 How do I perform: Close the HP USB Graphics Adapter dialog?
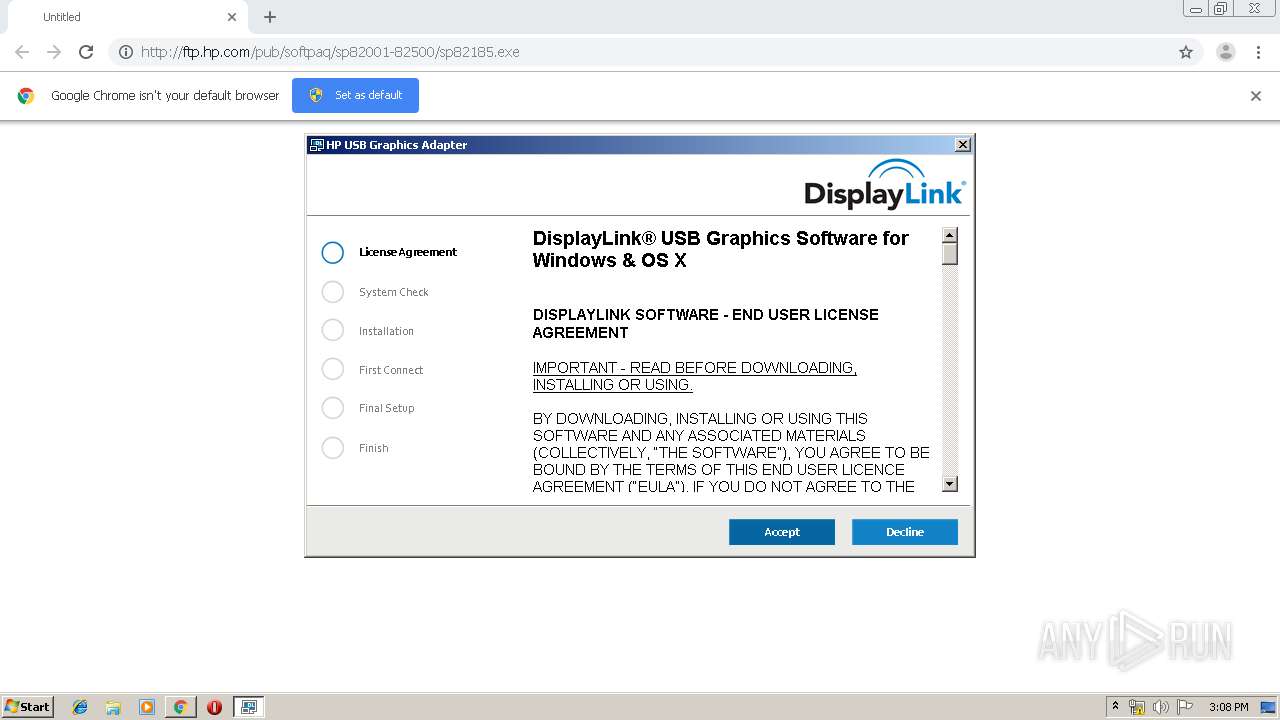click(962, 145)
